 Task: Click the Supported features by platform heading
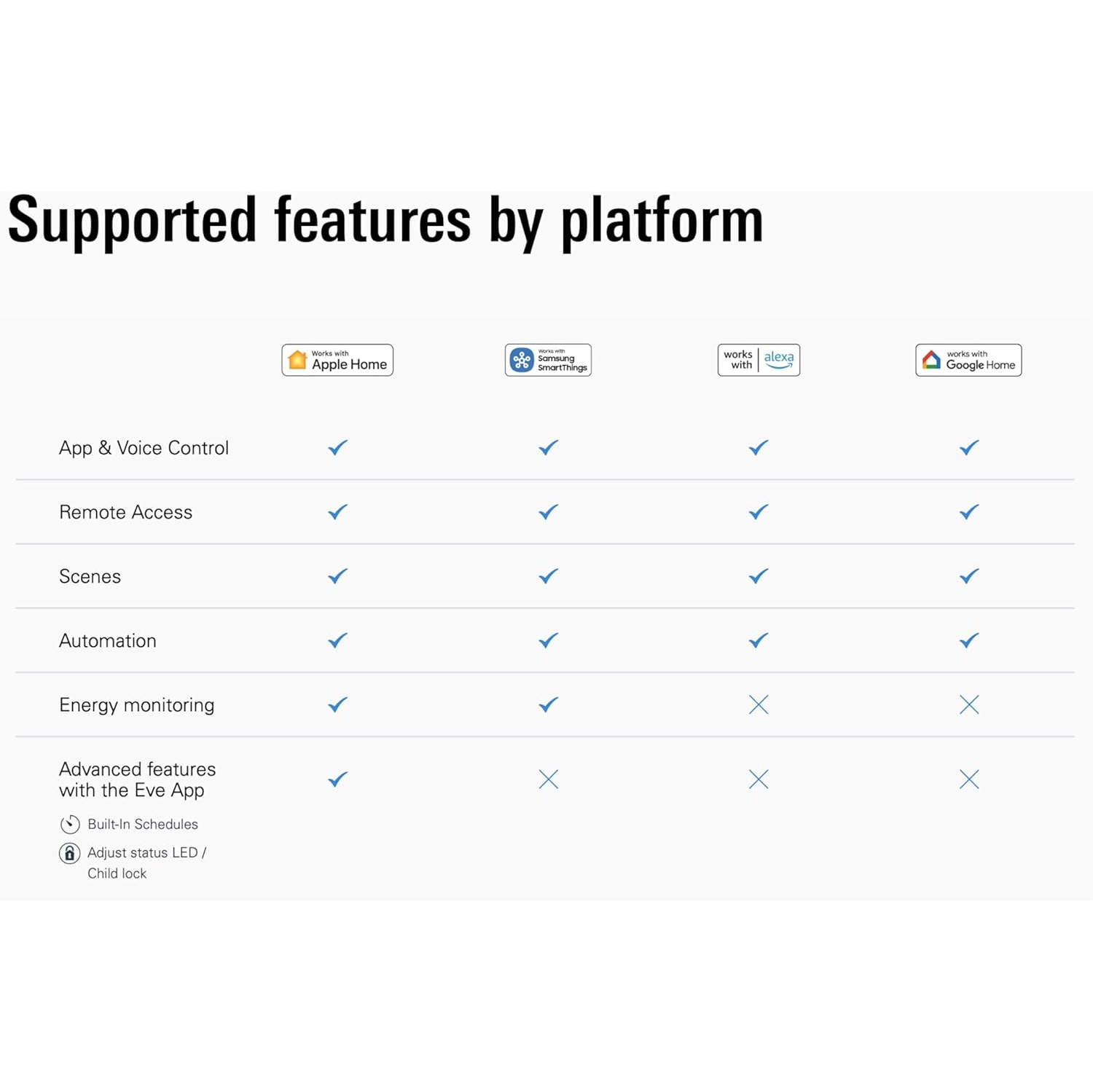(385, 220)
